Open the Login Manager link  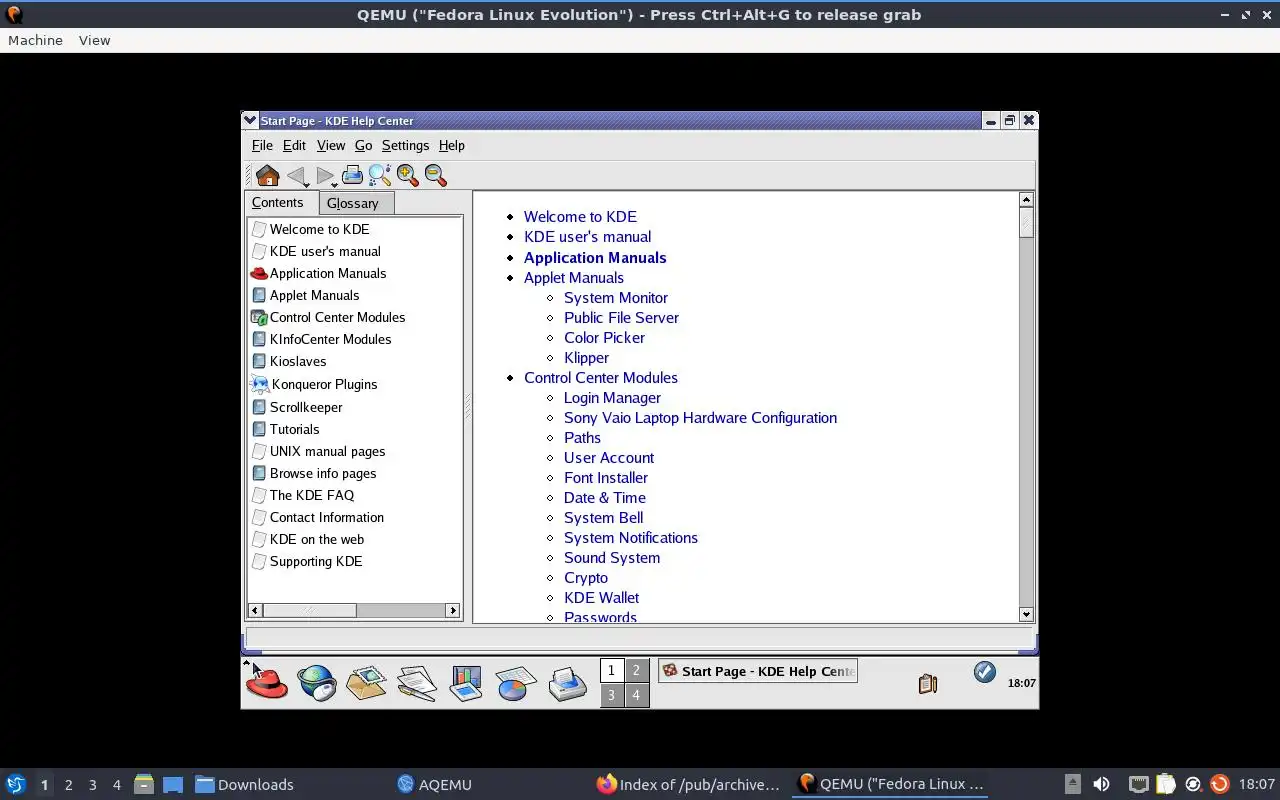tap(612, 397)
